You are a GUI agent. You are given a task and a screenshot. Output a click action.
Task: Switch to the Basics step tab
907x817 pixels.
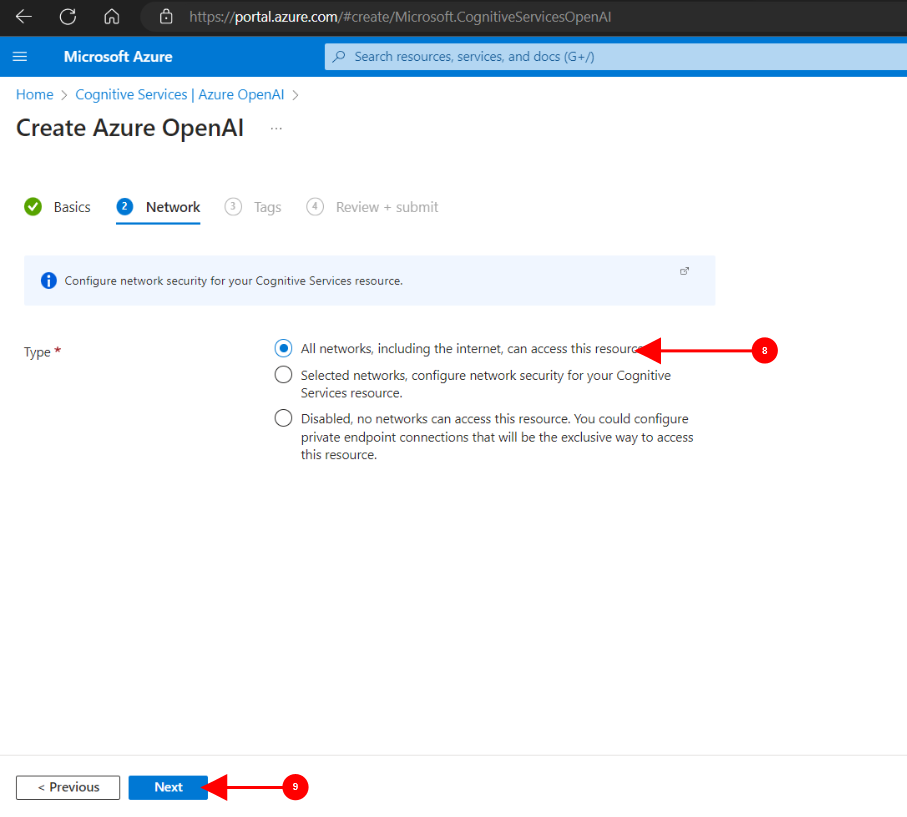click(58, 207)
